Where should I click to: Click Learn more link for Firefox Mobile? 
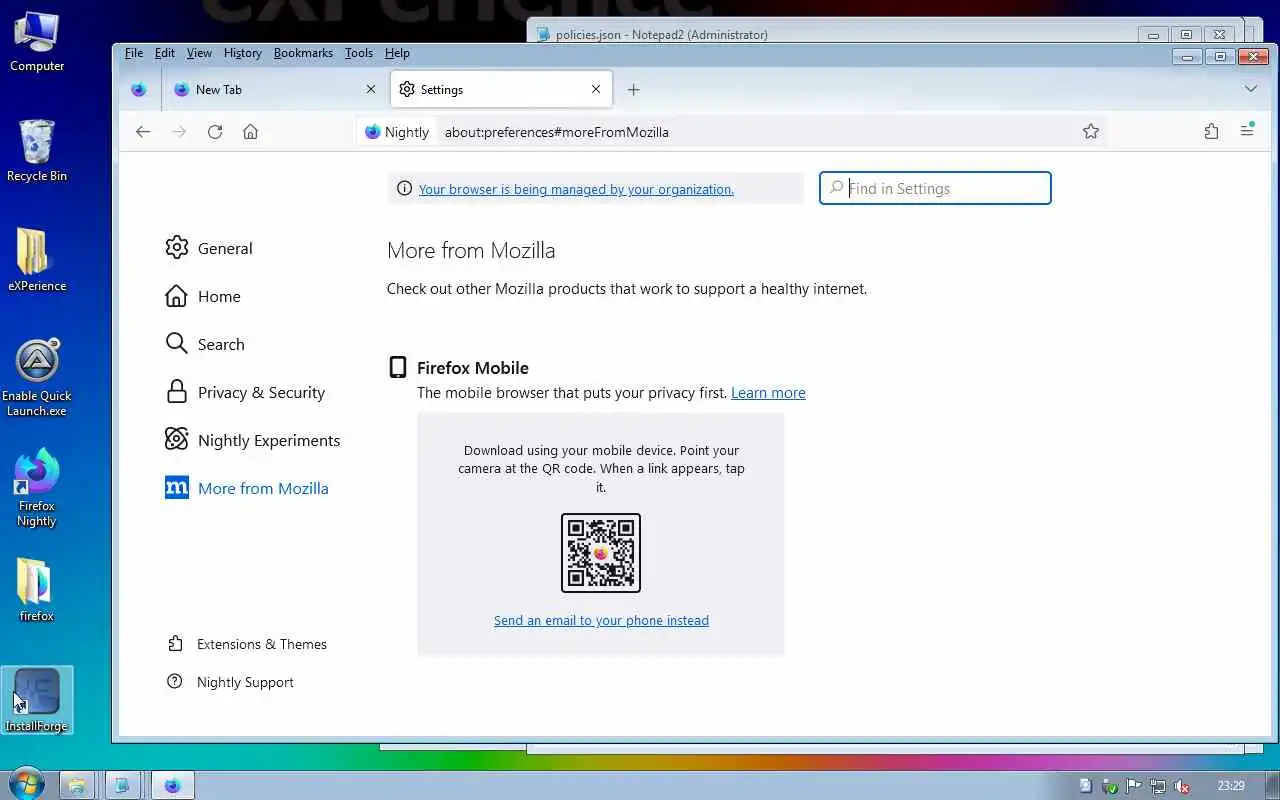click(x=768, y=393)
